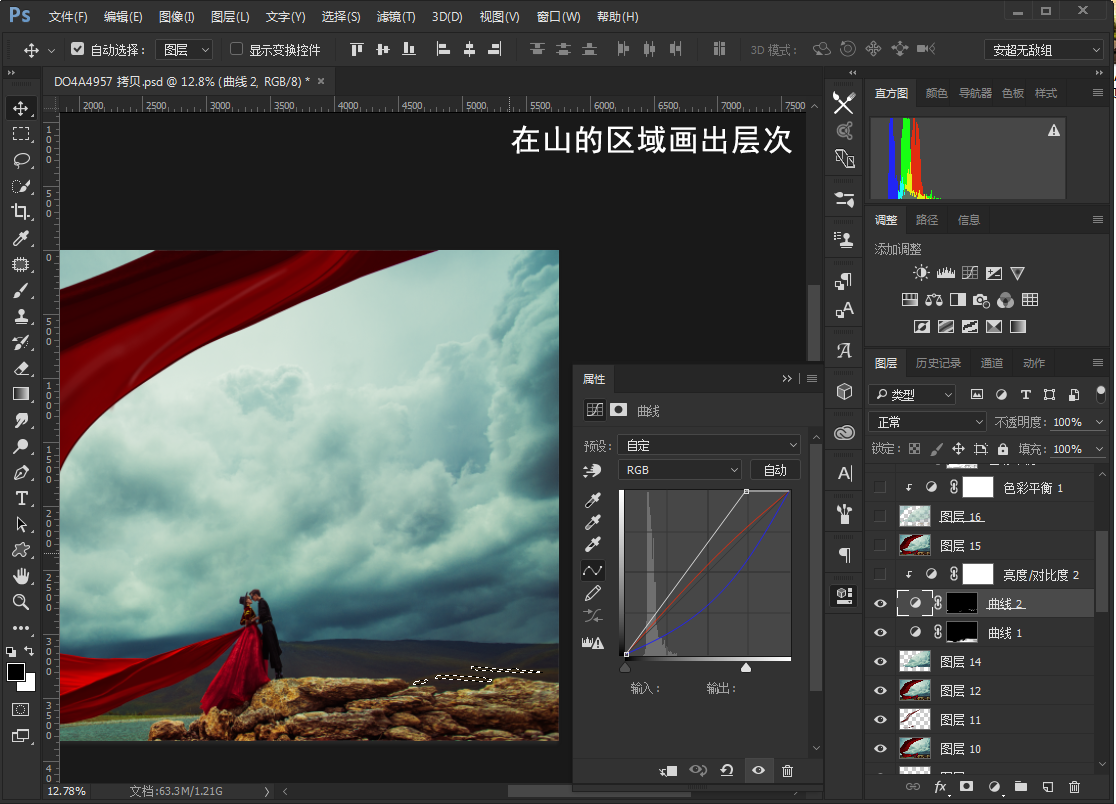Select the Rectangular Marquee tool

click(21, 134)
